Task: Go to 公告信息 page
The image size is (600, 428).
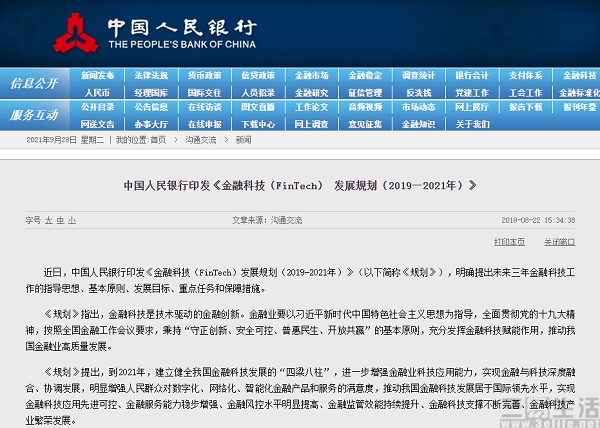Action: (151, 107)
